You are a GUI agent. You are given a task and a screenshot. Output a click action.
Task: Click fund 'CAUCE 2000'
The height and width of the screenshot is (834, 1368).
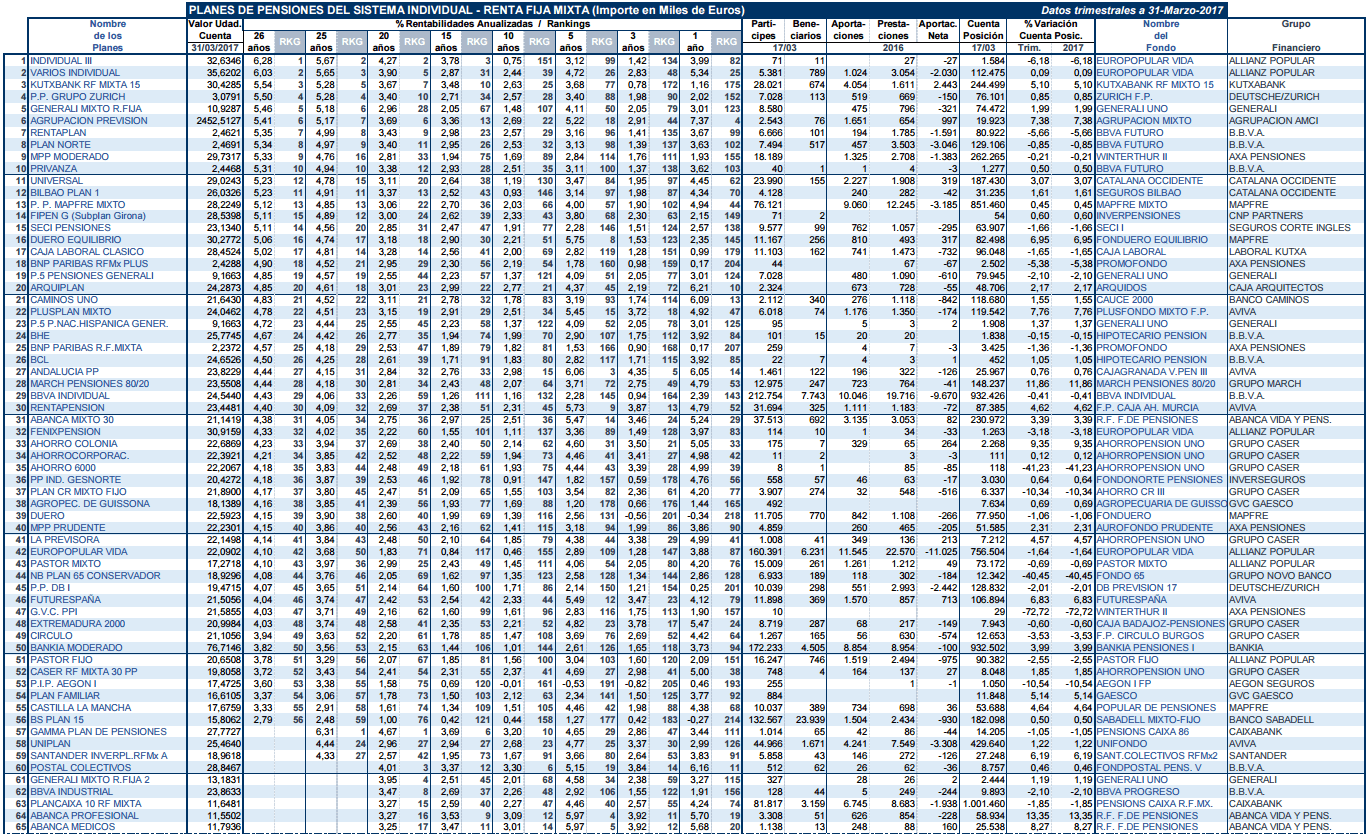pos(1123,299)
